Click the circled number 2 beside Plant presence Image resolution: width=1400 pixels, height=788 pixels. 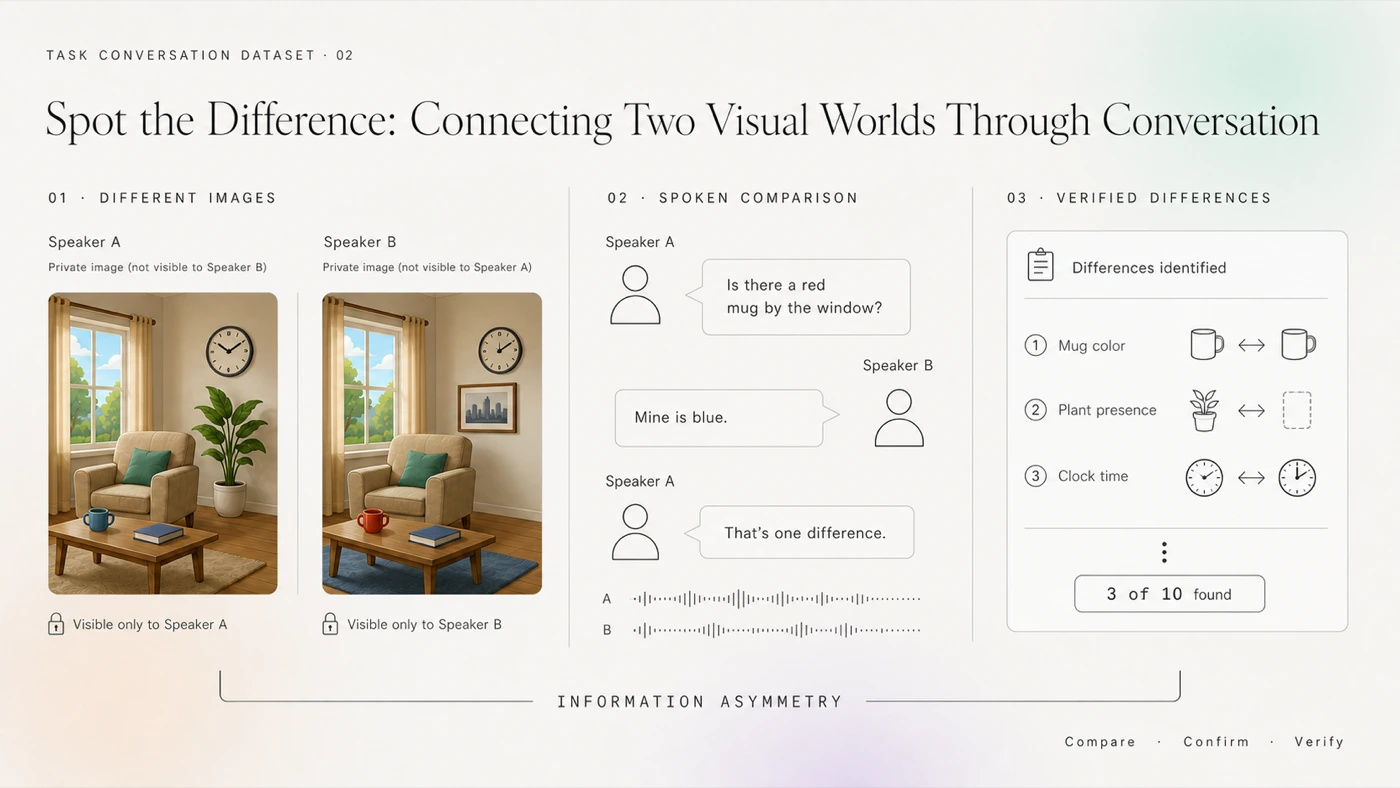(1035, 410)
